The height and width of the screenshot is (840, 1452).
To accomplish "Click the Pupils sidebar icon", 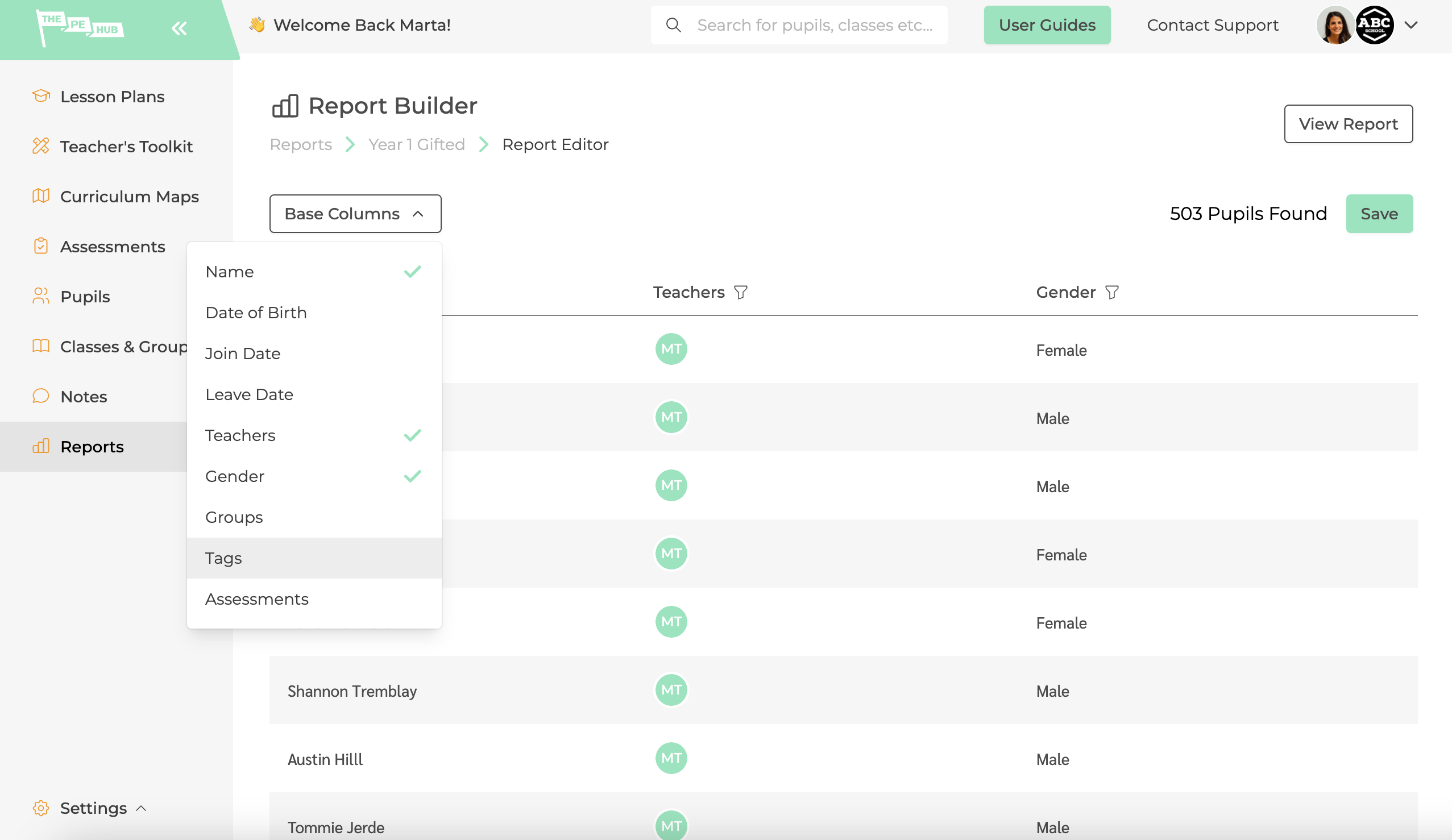I will tap(40, 296).
